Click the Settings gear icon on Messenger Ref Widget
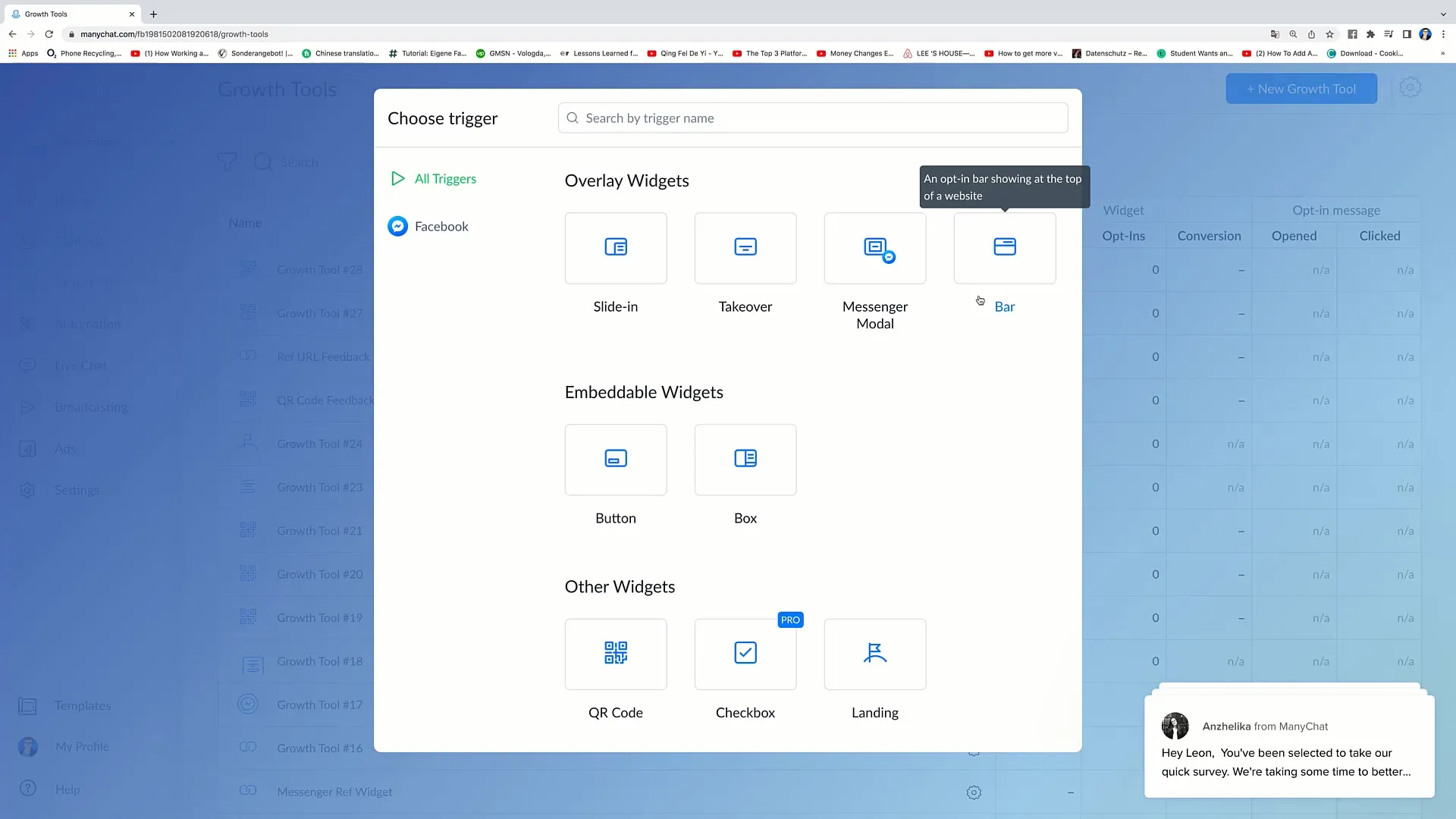 pyautogui.click(x=974, y=792)
